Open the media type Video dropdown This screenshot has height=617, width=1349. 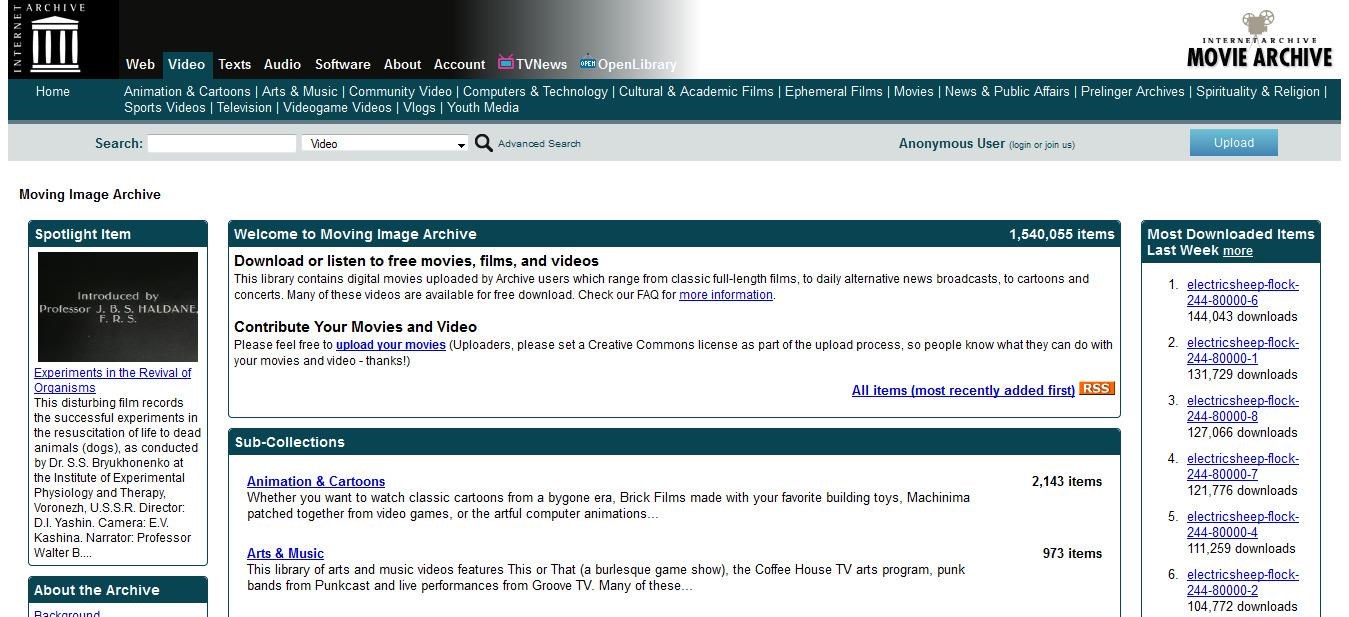(x=385, y=143)
